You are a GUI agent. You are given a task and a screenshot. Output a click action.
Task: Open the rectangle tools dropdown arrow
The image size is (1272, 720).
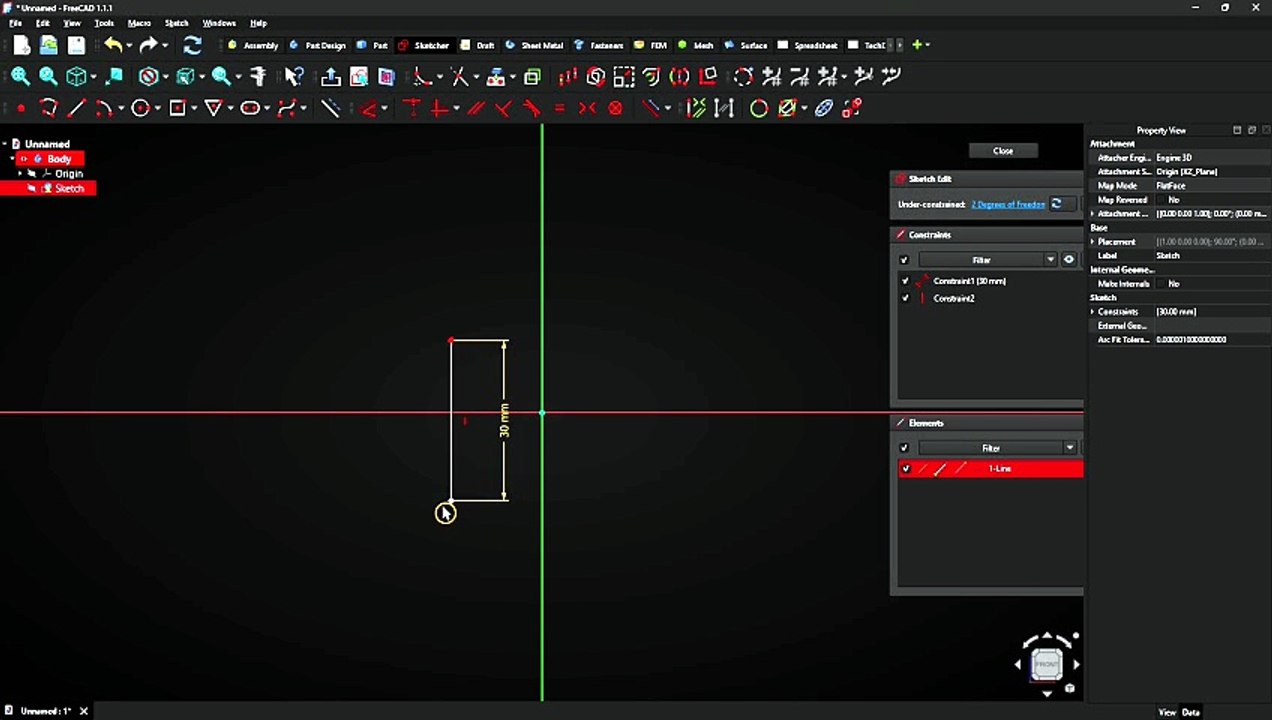(193, 108)
